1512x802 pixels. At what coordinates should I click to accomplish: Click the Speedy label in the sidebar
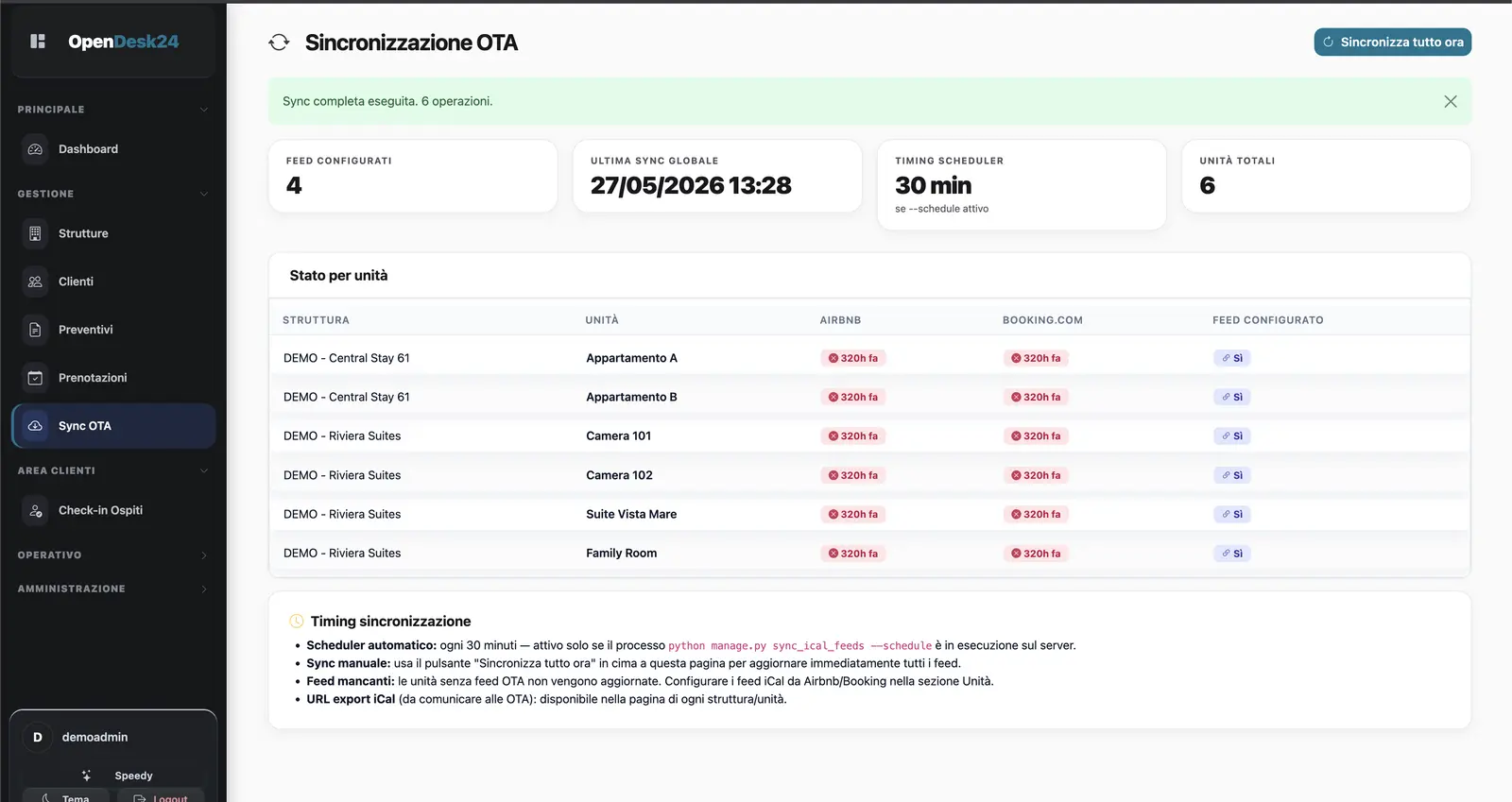click(133, 776)
